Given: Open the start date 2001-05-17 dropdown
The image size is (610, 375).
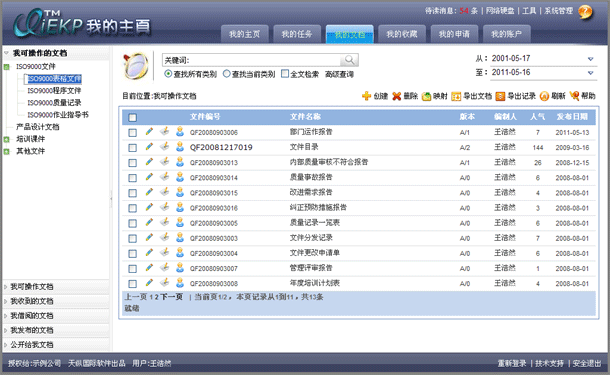Looking at the screenshot, I should click(x=591, y=59).
